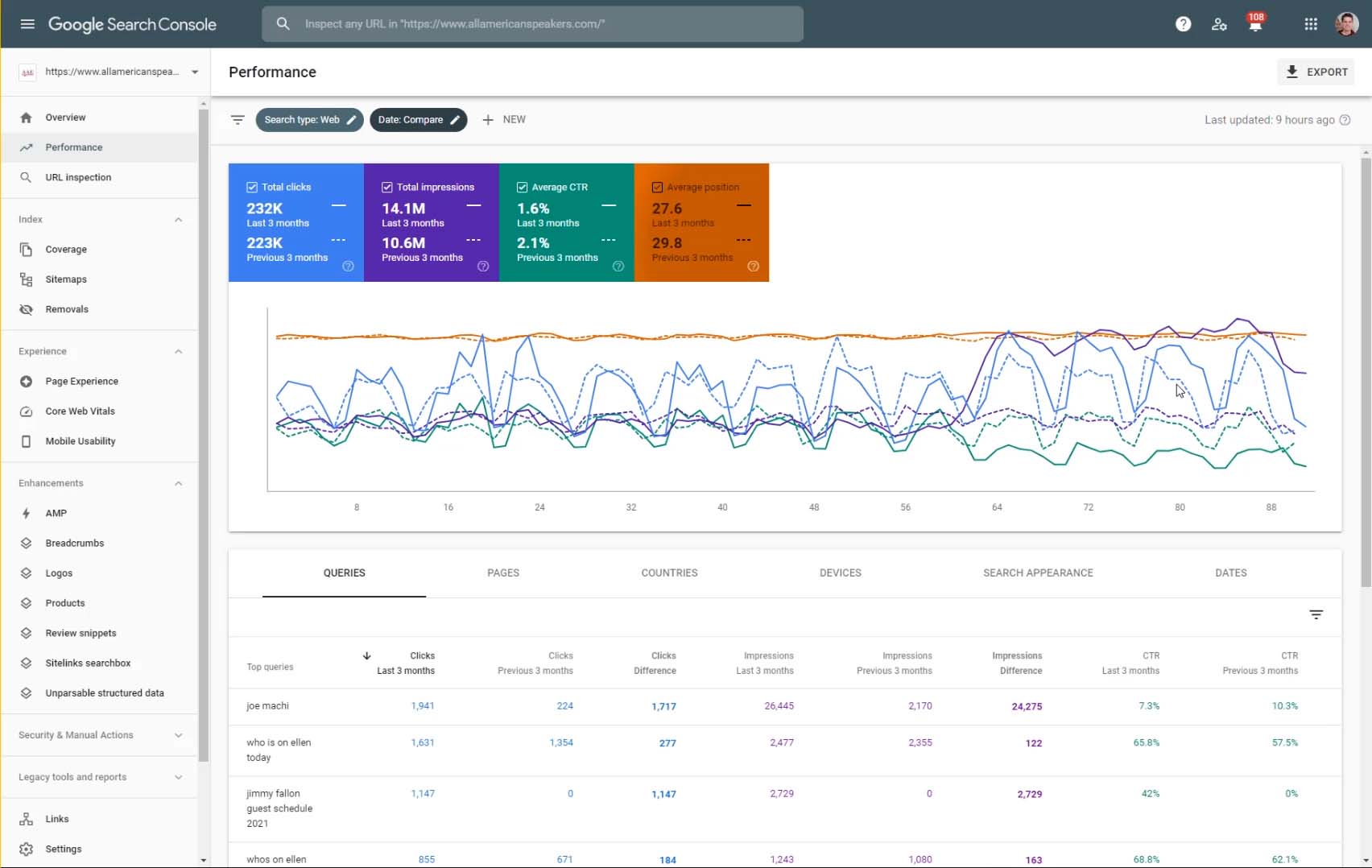Click the help icon on Total impressions card
The width and height of the screenshot is (1372, 868).
[483, 267]
